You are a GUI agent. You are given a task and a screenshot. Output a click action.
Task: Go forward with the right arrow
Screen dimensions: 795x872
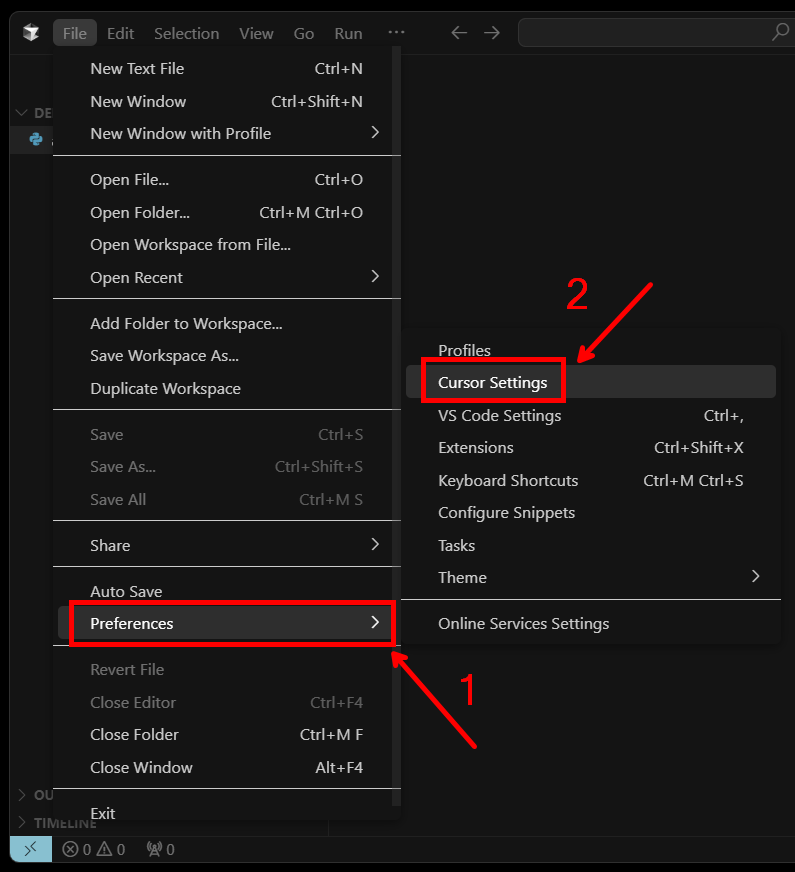pos(491,33)
